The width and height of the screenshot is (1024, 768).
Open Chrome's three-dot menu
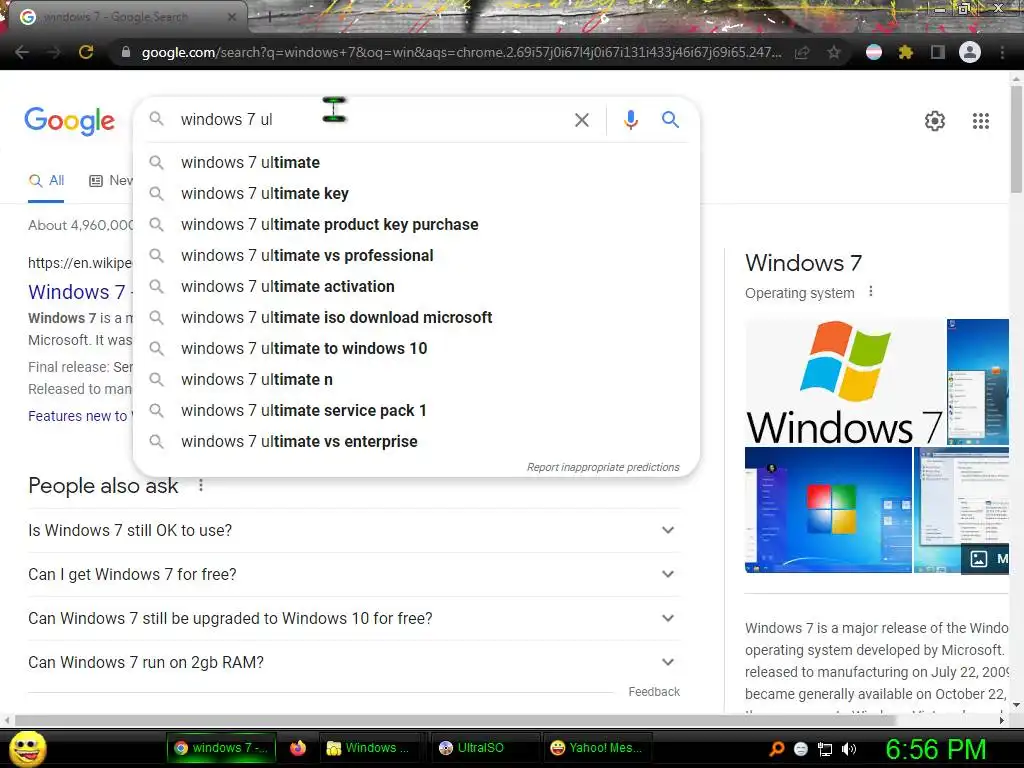(1002, 52)
